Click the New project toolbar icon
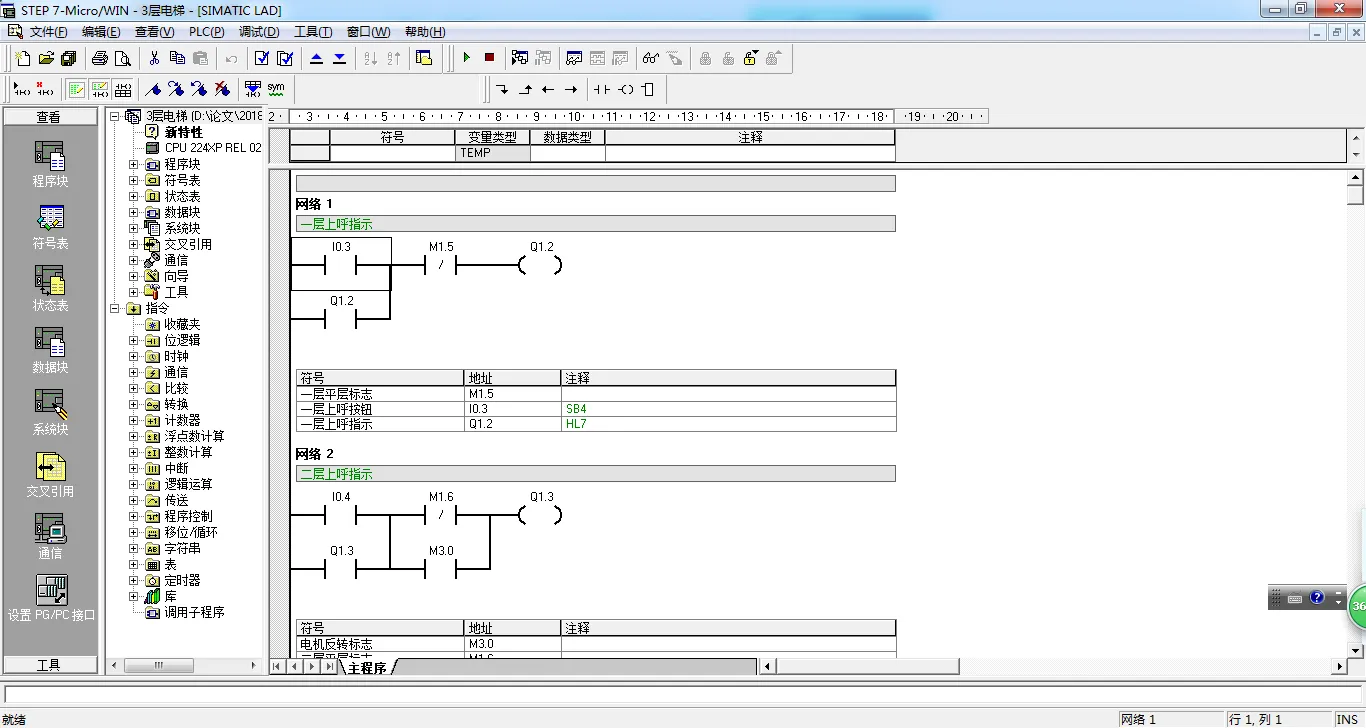1366x728 pixels. 23,58
